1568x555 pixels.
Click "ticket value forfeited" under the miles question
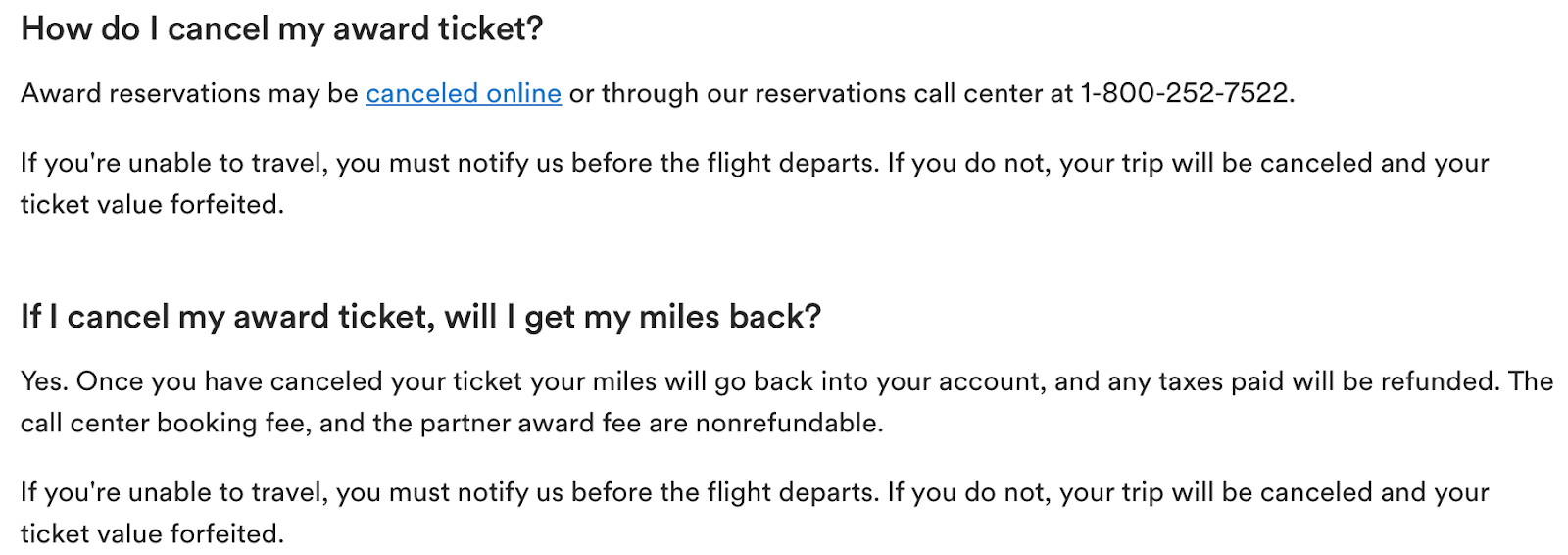tap(151, 534)
